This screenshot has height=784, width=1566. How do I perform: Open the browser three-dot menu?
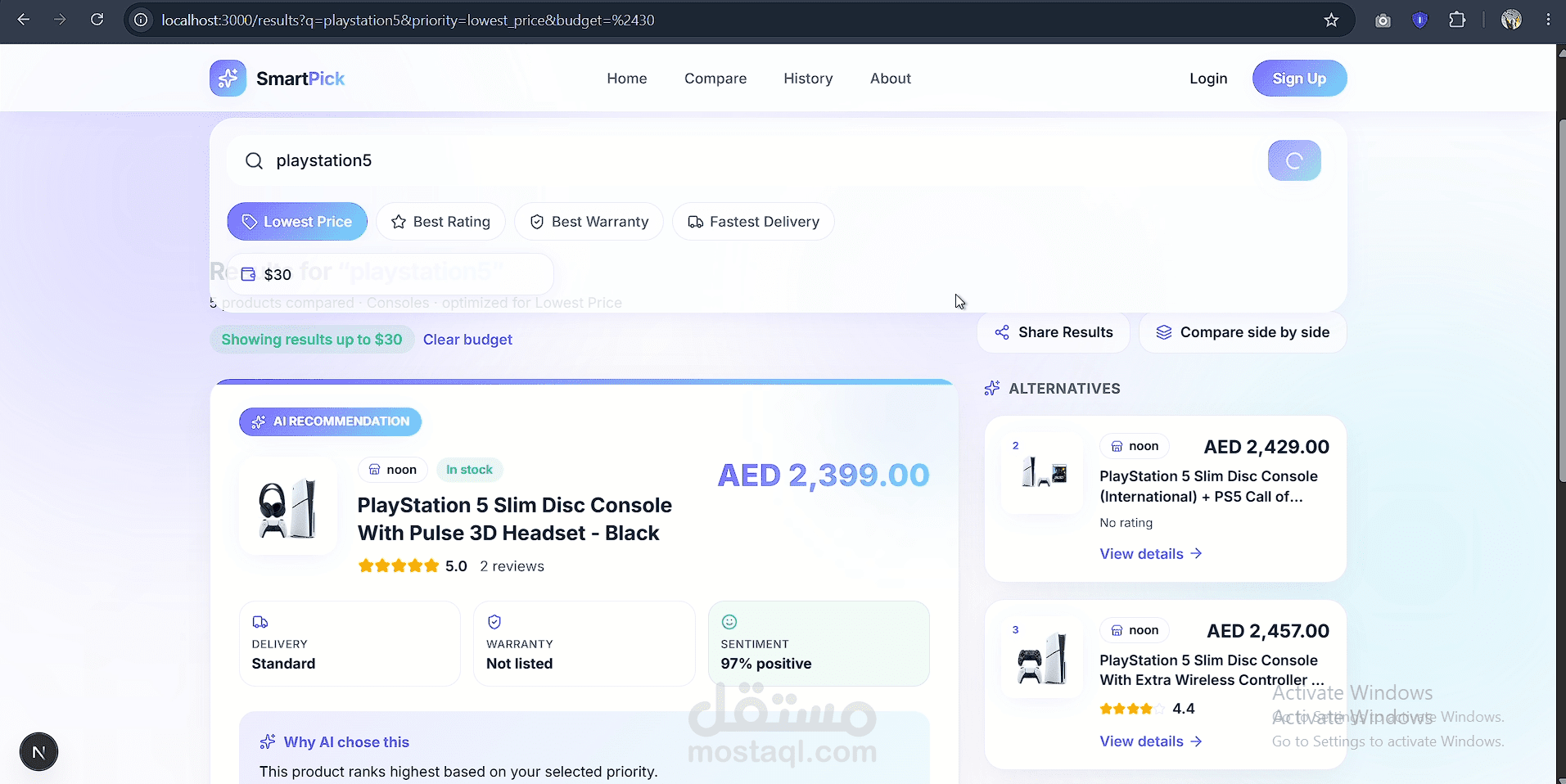coord(1548,20)
